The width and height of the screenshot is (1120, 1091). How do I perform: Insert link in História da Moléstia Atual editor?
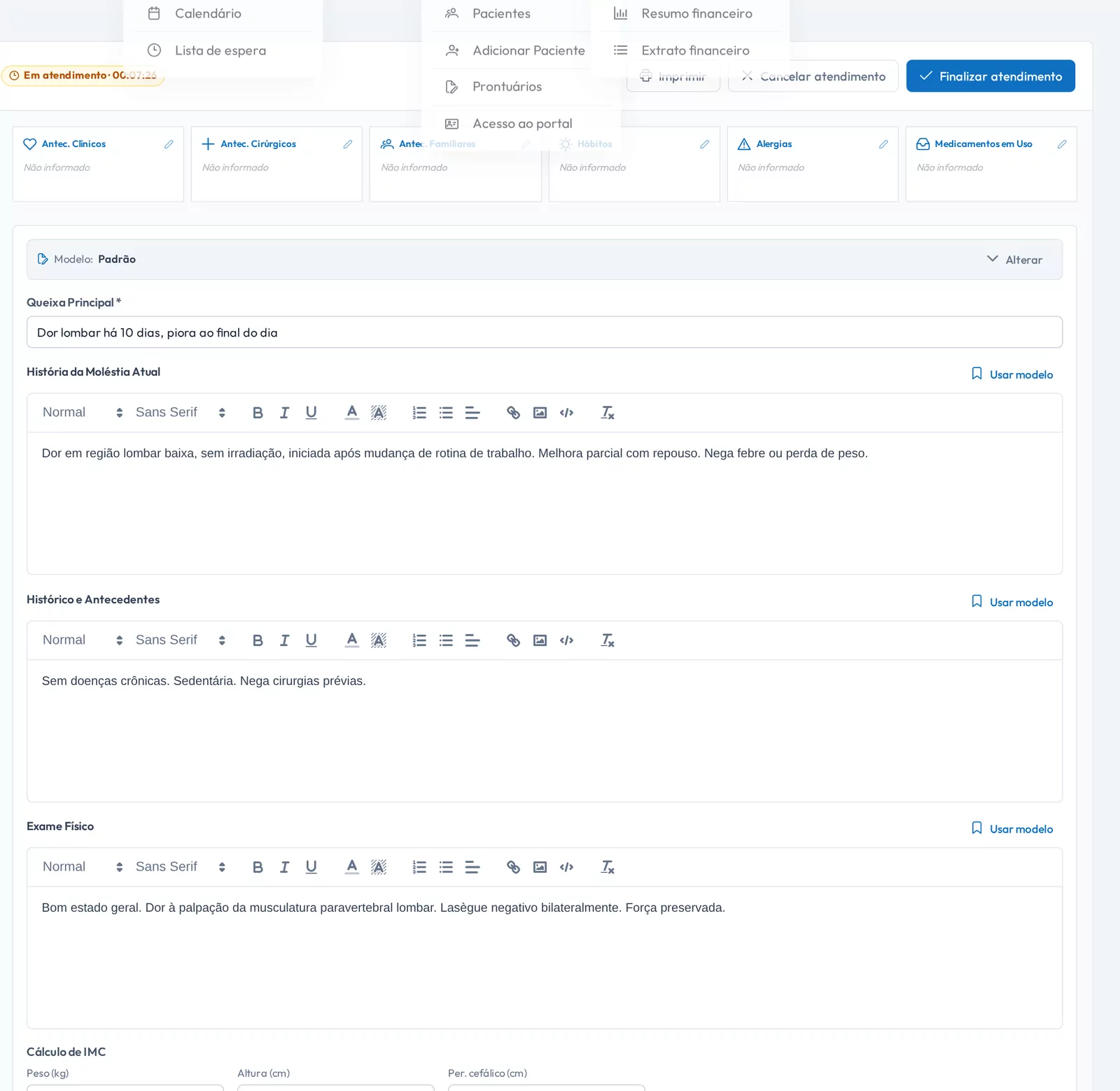(x=513, y=413)
